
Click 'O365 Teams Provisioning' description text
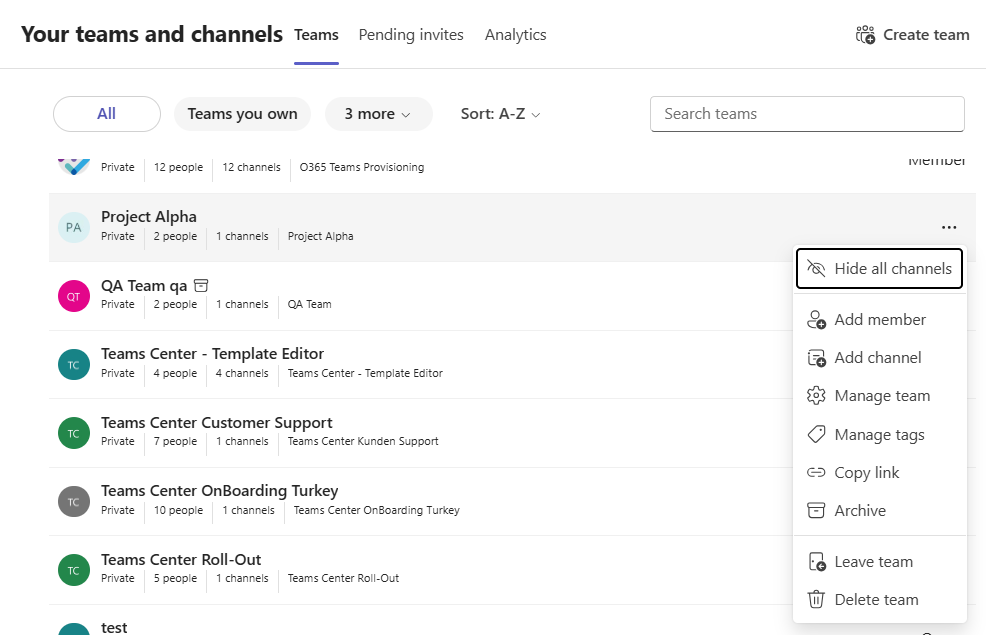[362, 167]
